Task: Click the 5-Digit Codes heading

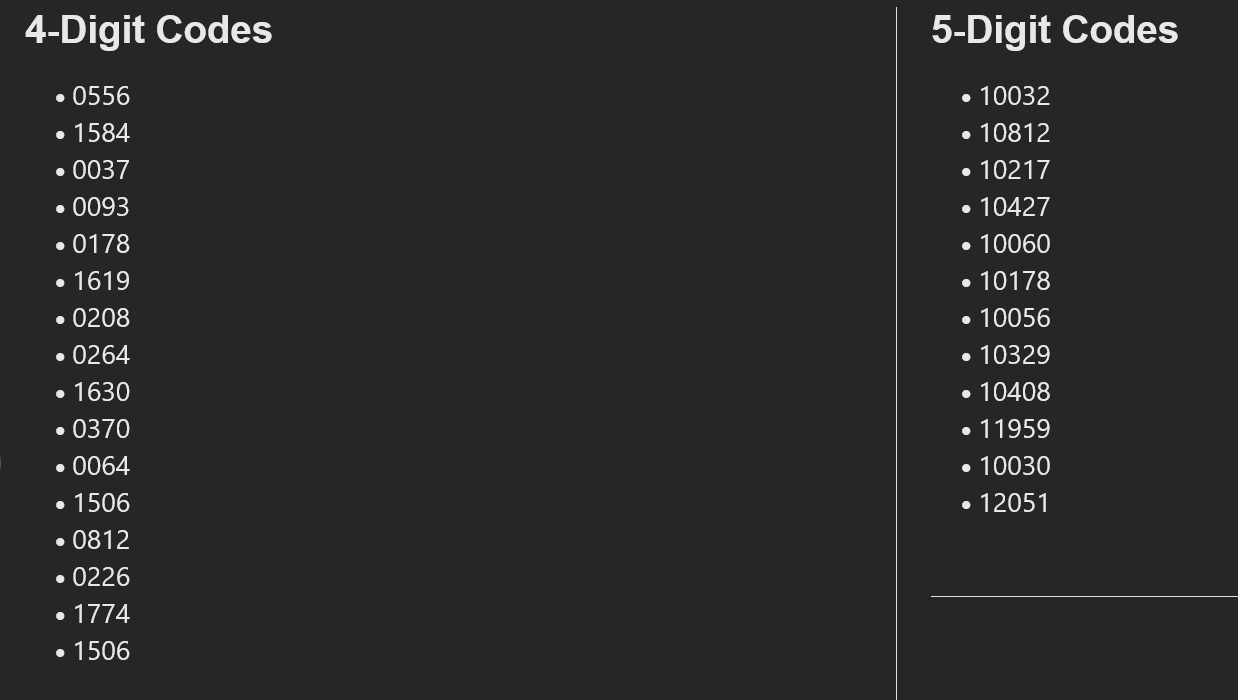Action: tap(1055, 30)
